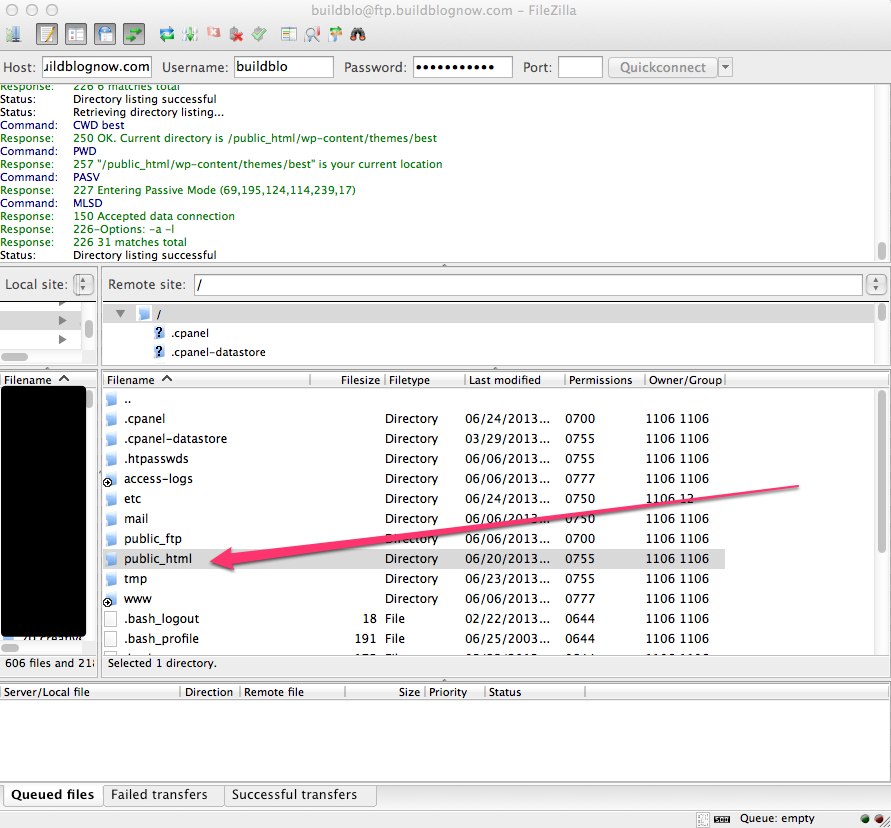Image resolution: width=891 pixels, height=828 pixels.
Task: Open the Remote site path dropdown
Action: (x=877, y=285)
